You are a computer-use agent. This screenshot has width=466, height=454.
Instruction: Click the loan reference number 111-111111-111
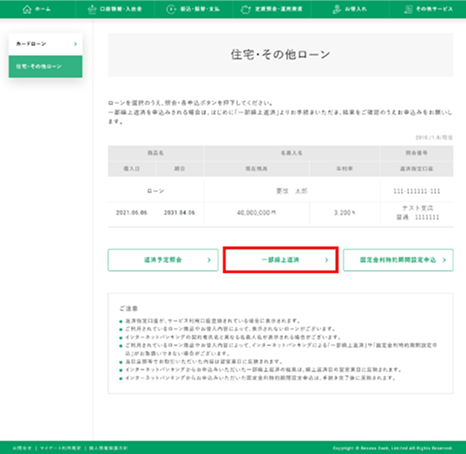(x=417, y=191)
